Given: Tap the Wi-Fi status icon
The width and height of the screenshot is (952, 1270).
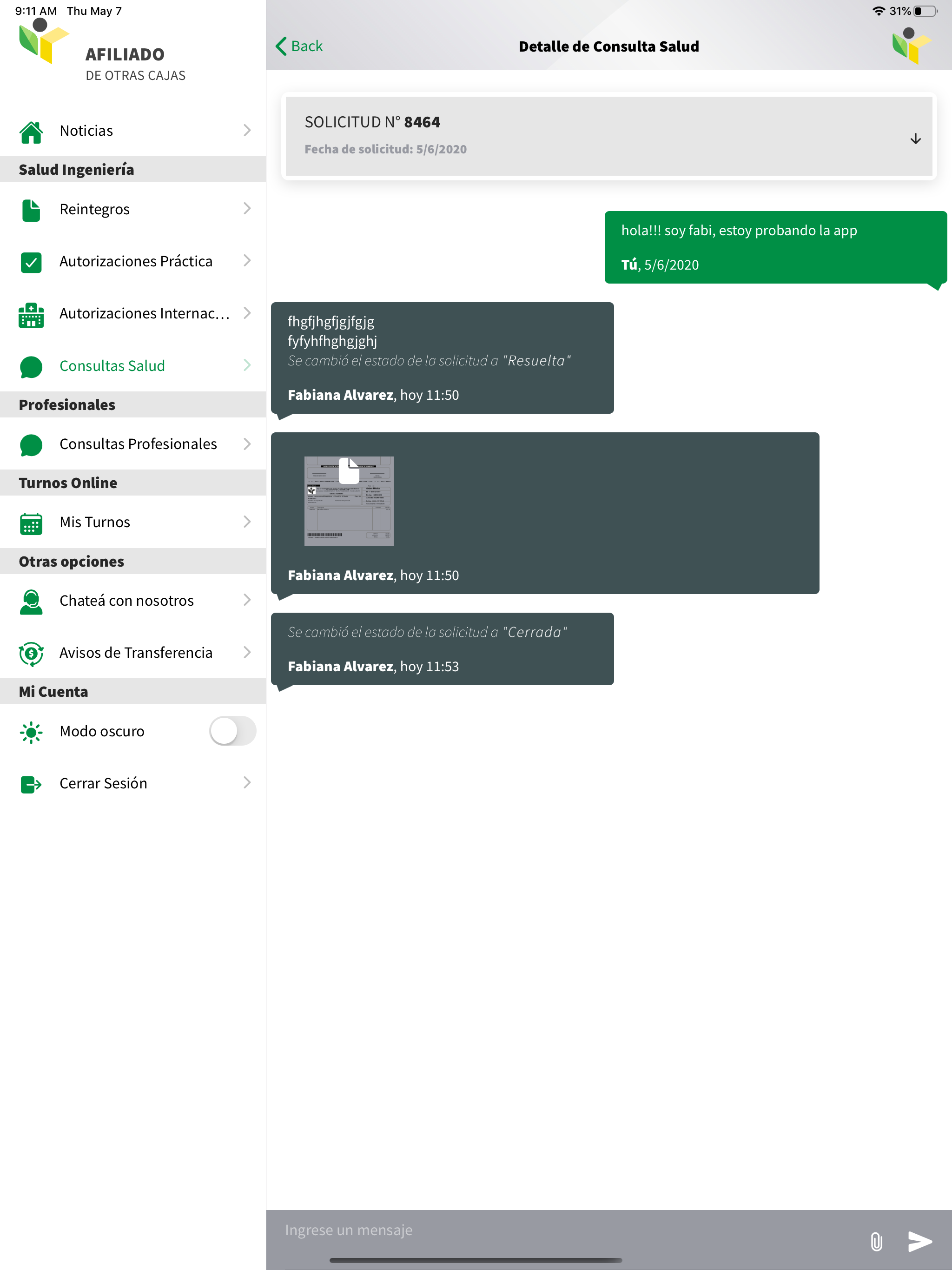Looking at the screenshot, I should pyautogui.click(x=878, y=11).
